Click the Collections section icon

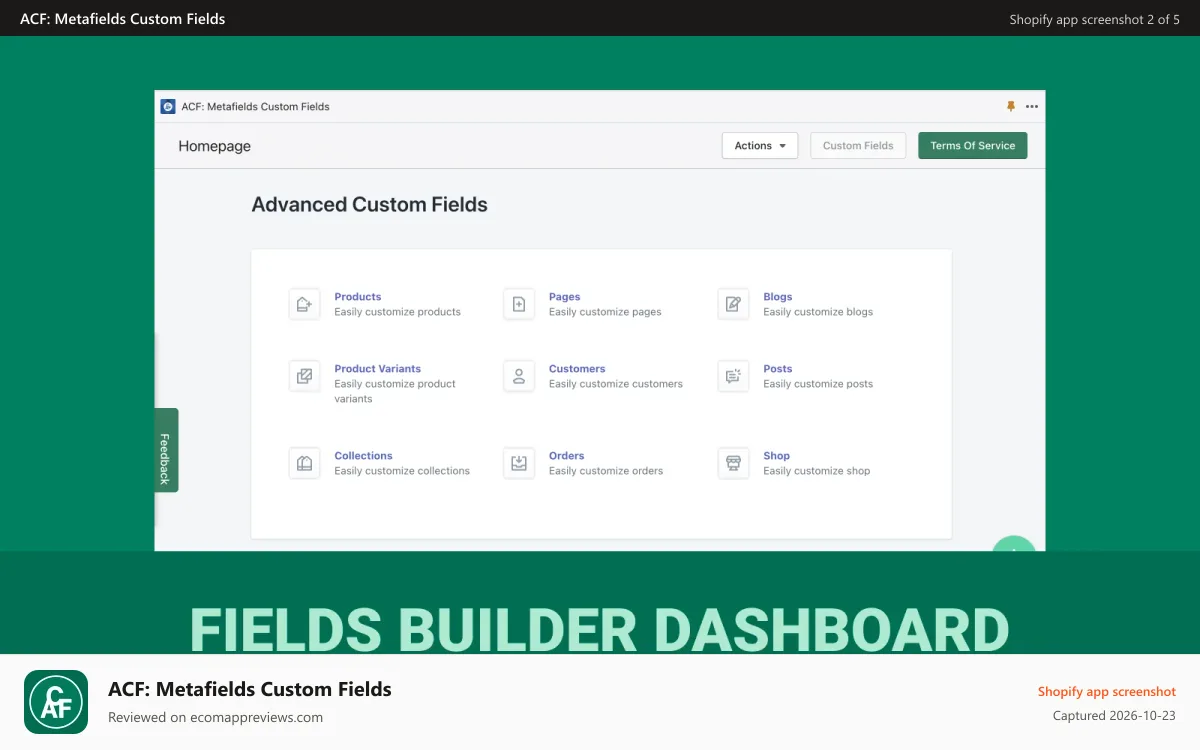click(x=304, y=463)
